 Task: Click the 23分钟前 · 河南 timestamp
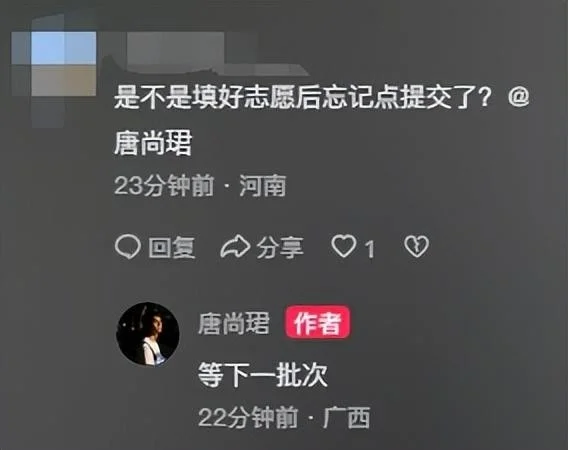200,186
